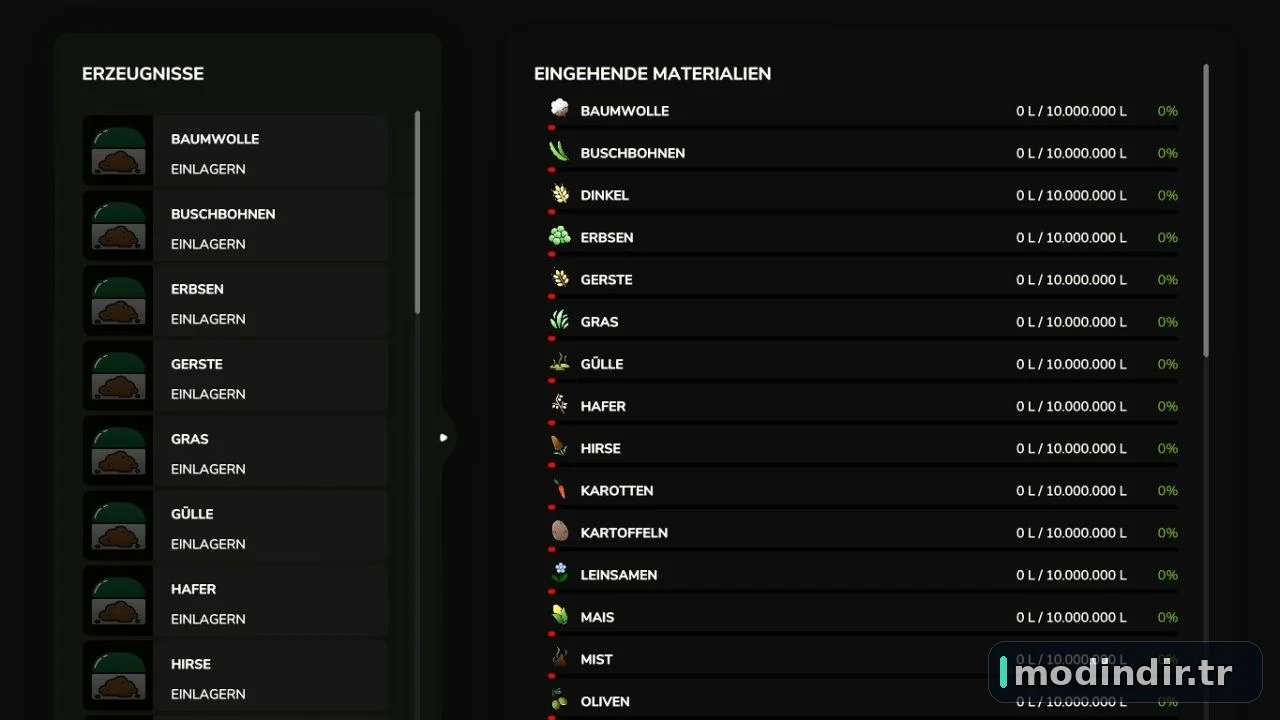Select the Gerste Einlagern product entry

235,376
